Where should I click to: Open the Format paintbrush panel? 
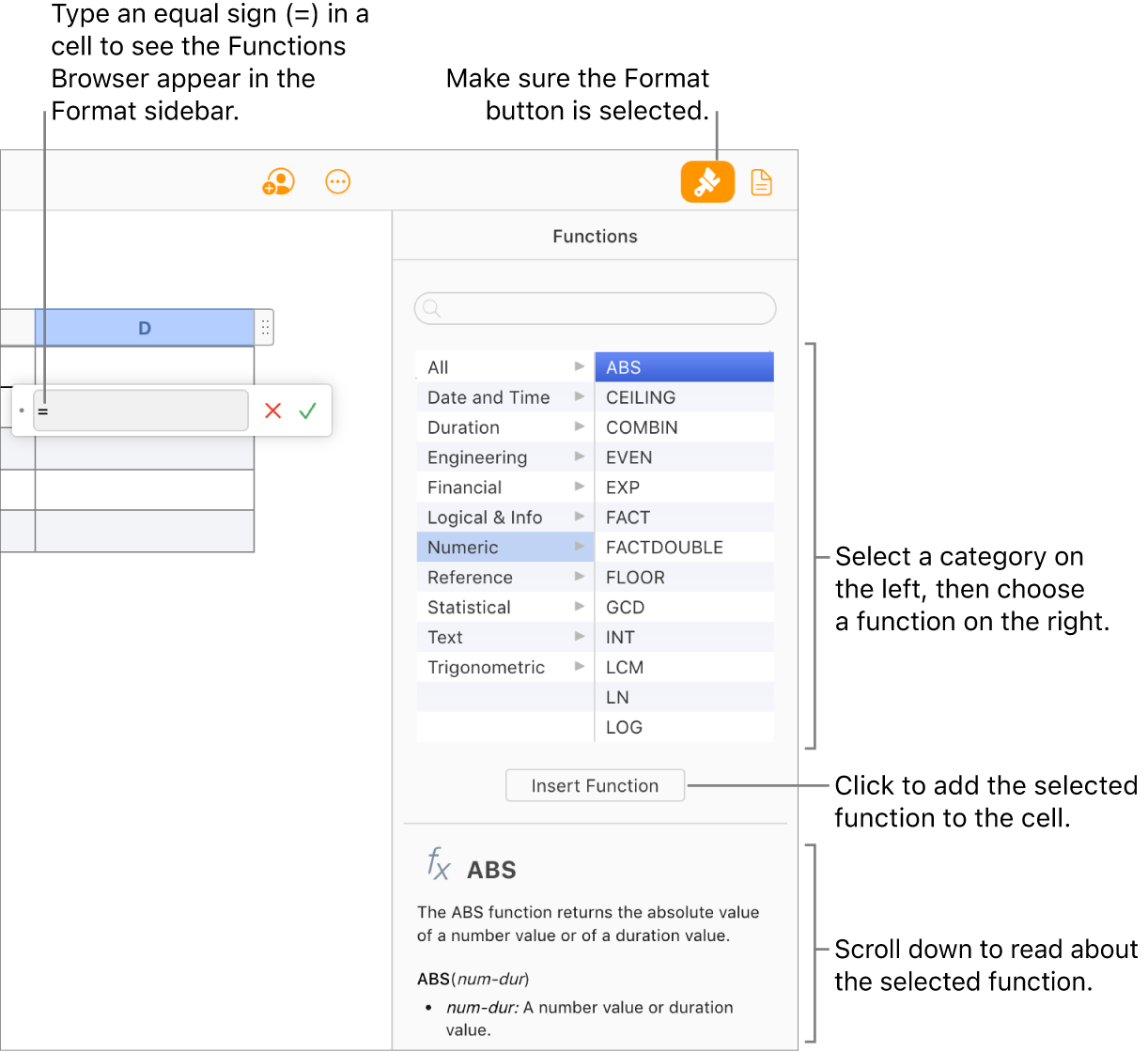(x=707, y=181)
